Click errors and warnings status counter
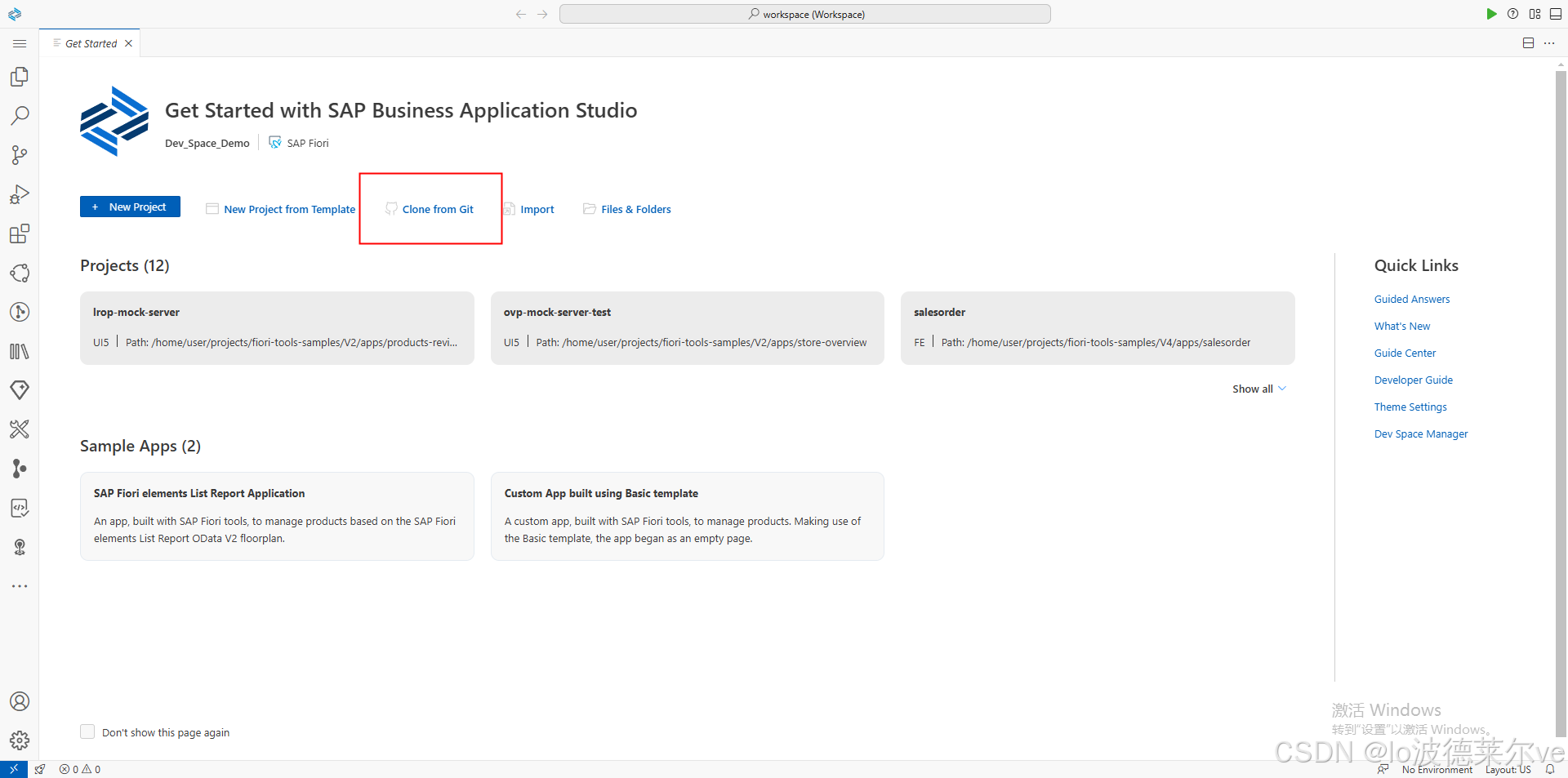Image resolution: width=1568 pixels, height=778 pixels. [x=80, y=769]
